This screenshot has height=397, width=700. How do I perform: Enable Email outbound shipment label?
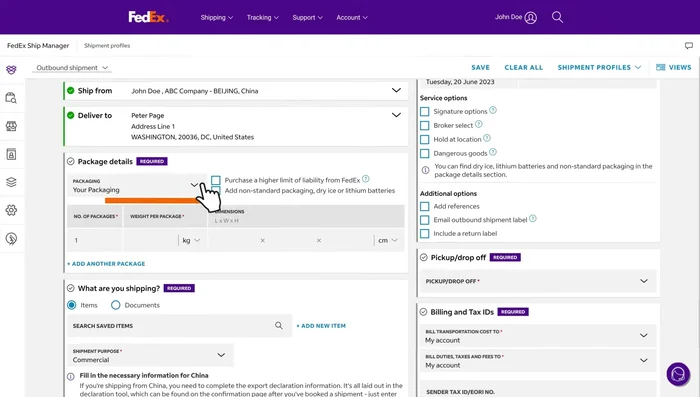(425, 220)
